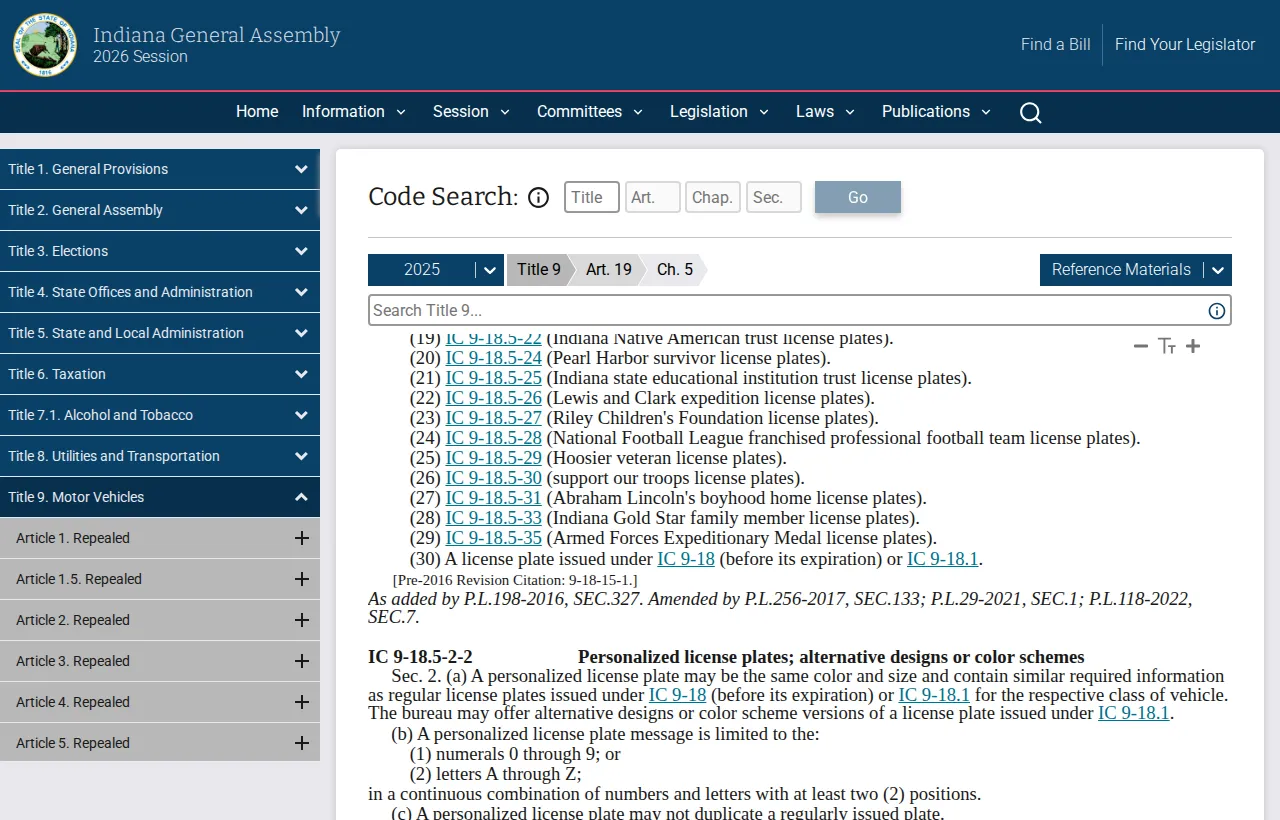Click the info icon beside Code Search
Screen dimensions: 1280x820
(x=538, y=197)
